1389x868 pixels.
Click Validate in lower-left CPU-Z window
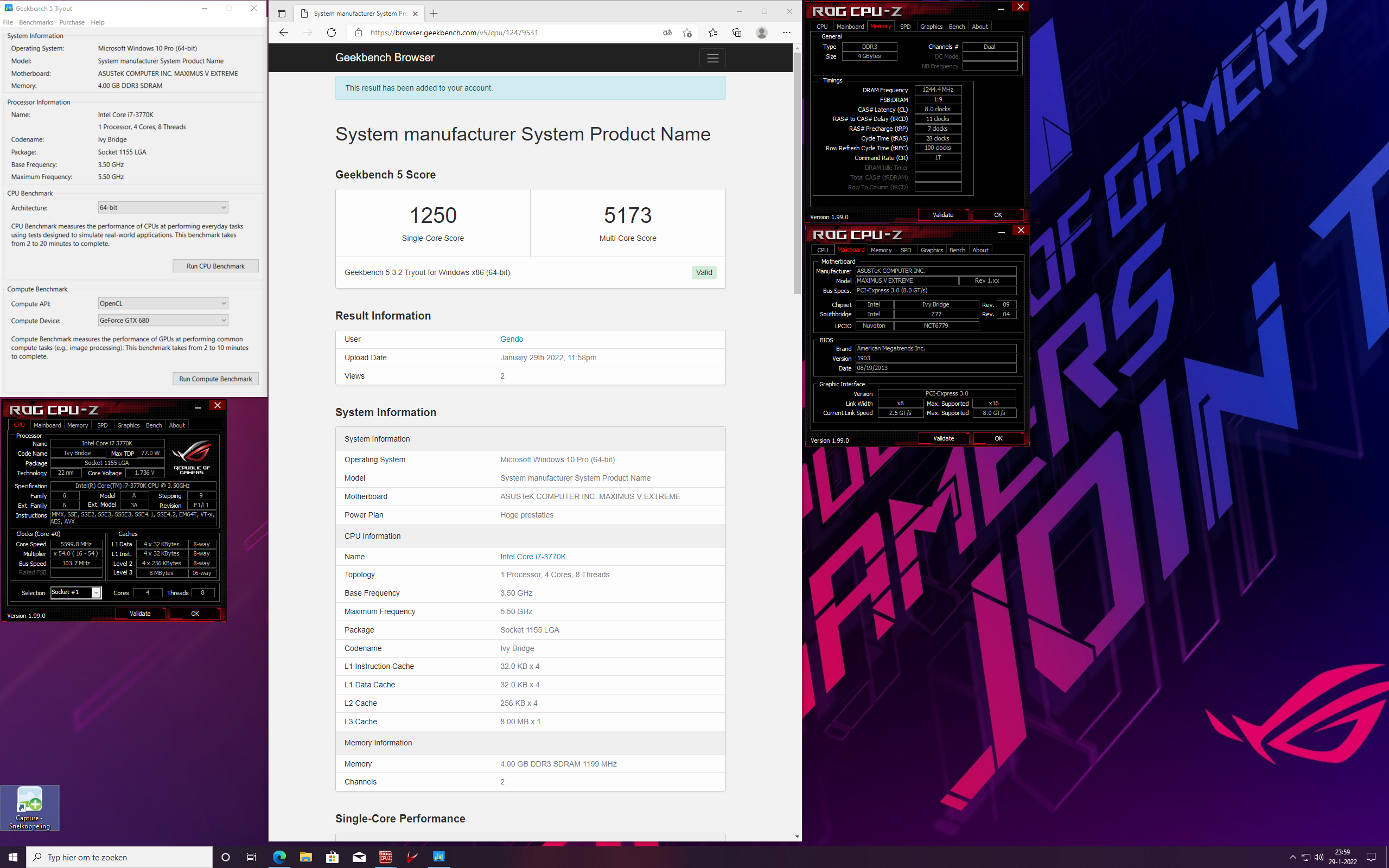tap(140, 614)
